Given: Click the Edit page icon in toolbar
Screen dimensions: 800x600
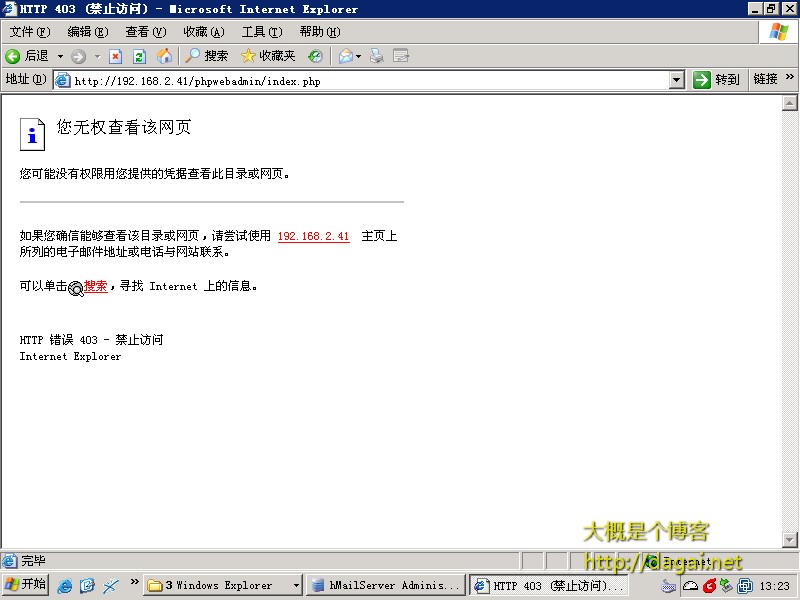Looking at the screenshot, I should (401, 56).
